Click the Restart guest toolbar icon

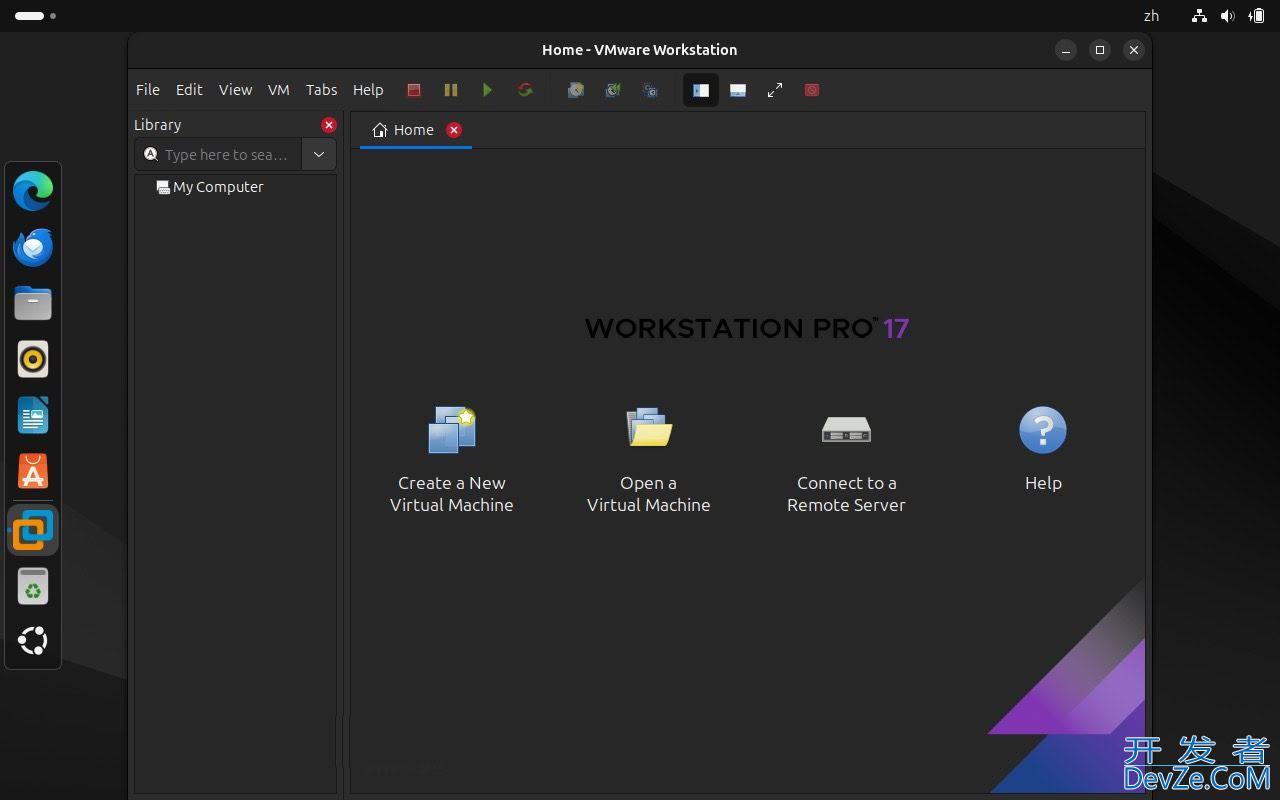coord(525,90)
